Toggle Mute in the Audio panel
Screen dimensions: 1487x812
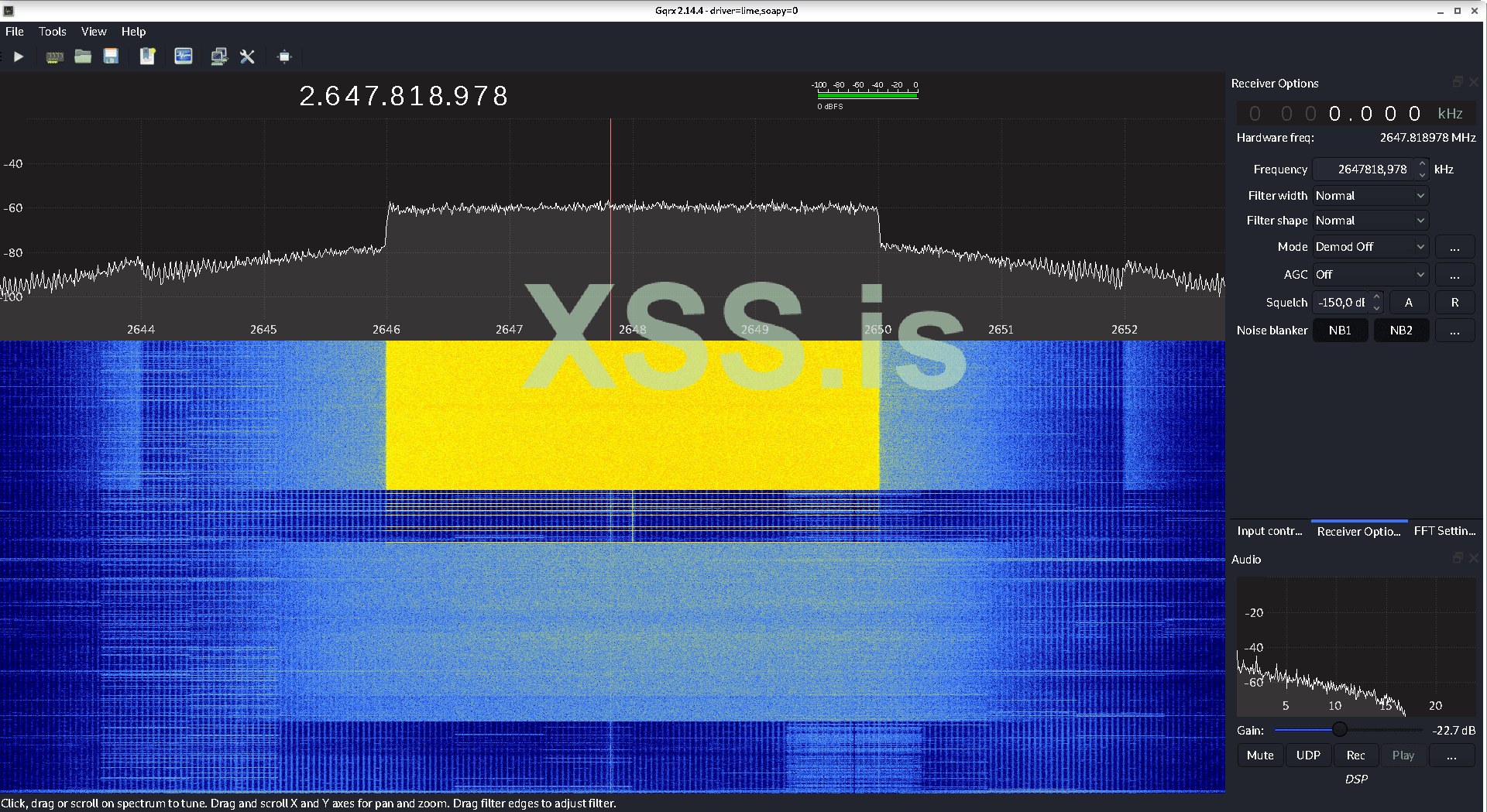[1260, 755]
